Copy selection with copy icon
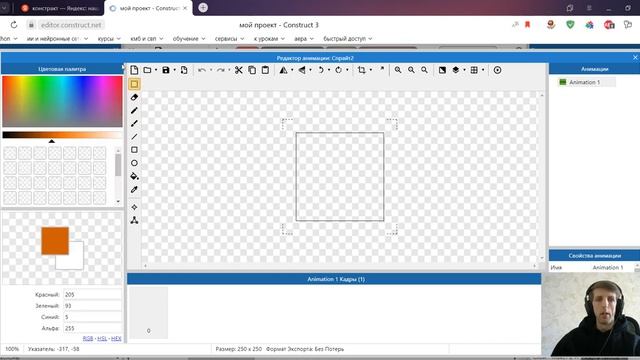Image resolution: width=640 pixels, height=360 pixels. click(x=252, y=70)
